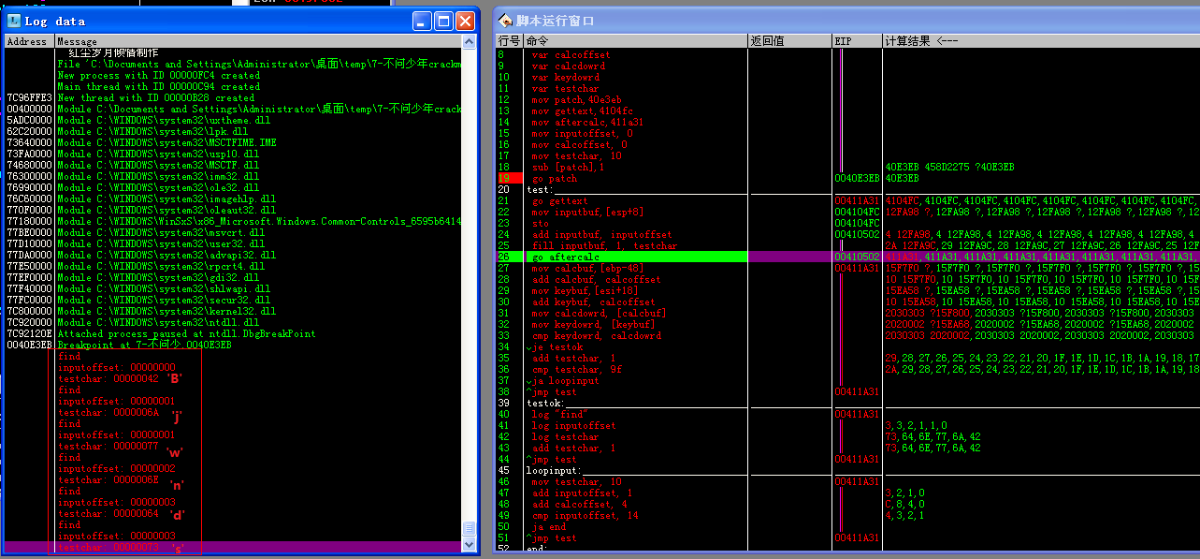
Task: Click the Log data window title icon
Action: click(14, 20)
